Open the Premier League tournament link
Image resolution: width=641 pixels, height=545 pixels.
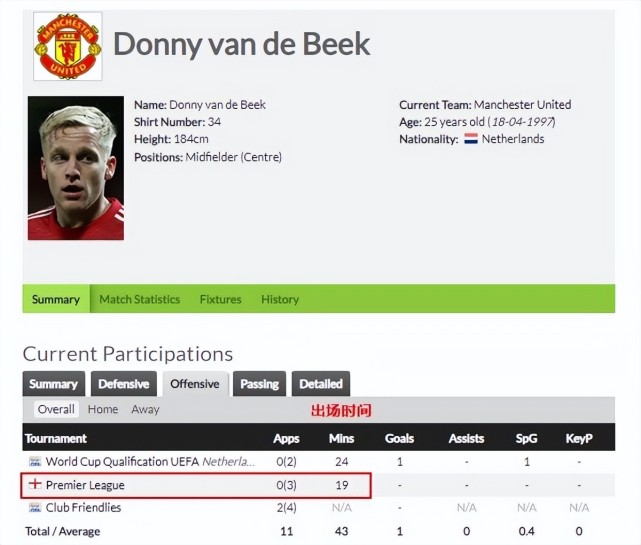point(85,485)
